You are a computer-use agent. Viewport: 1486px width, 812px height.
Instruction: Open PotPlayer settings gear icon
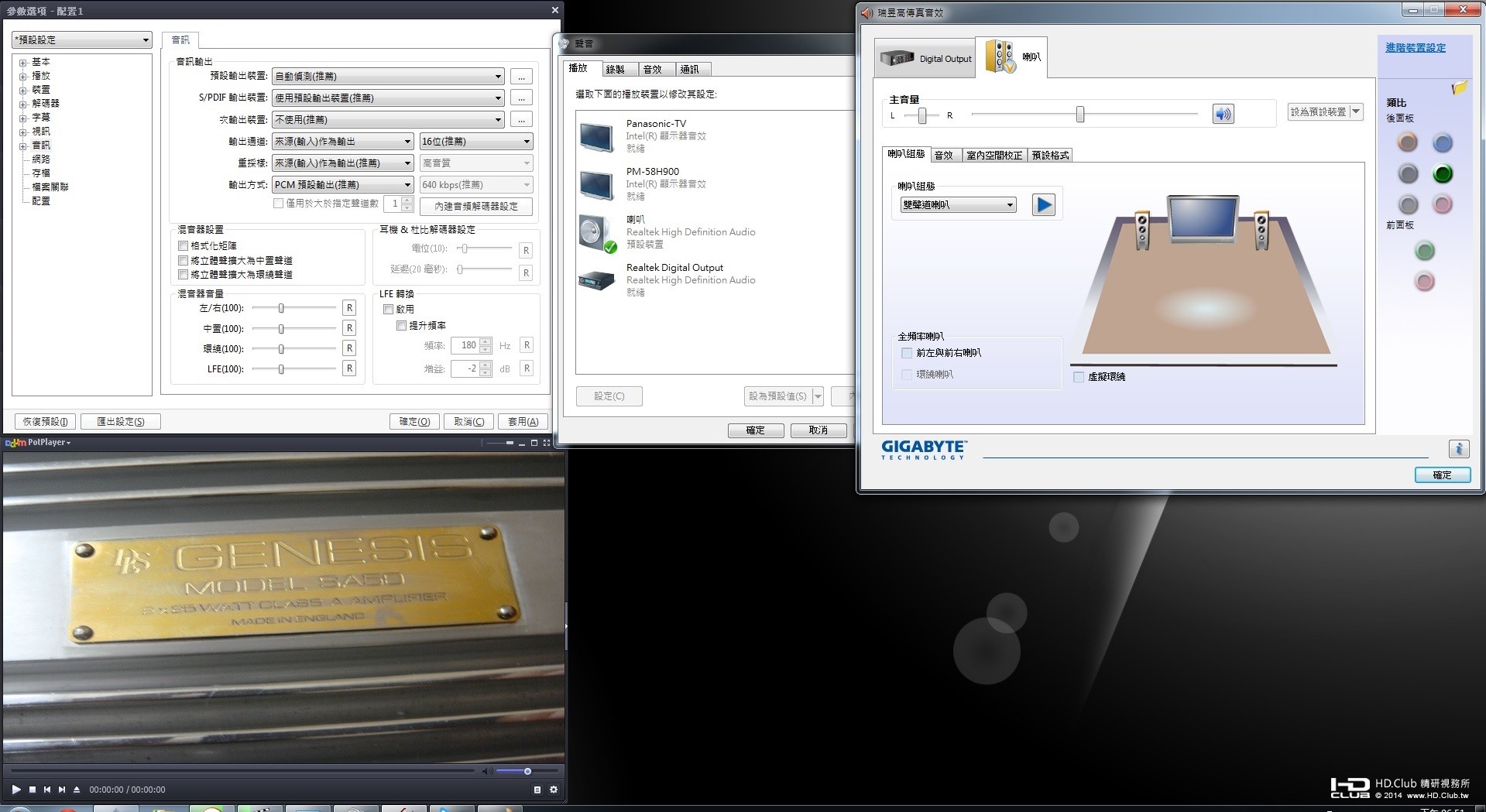(x=554, y=790)
